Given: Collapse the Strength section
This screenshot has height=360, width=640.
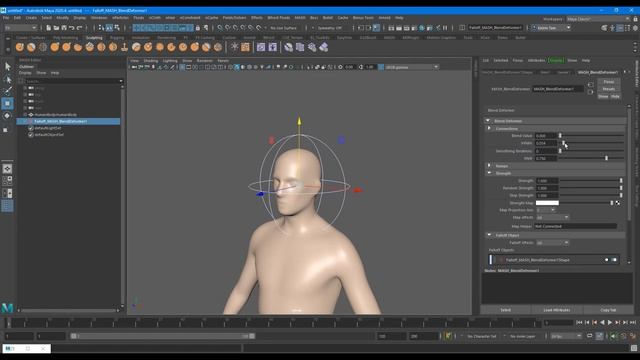Looking at the screenshot, I should pyautogui.click(x=489, y=173).
